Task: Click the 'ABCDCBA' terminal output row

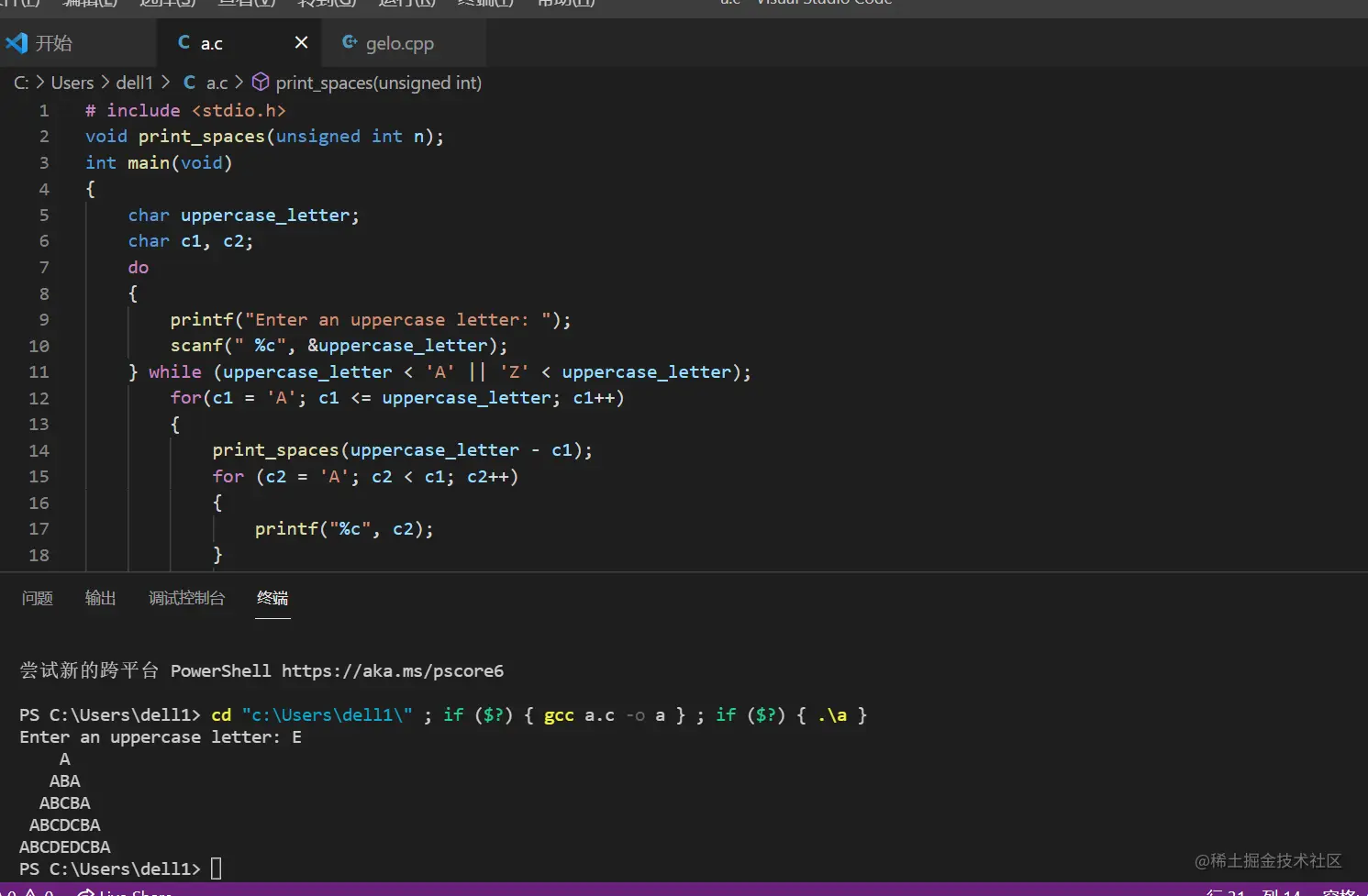Action: (x=64, y=824)
